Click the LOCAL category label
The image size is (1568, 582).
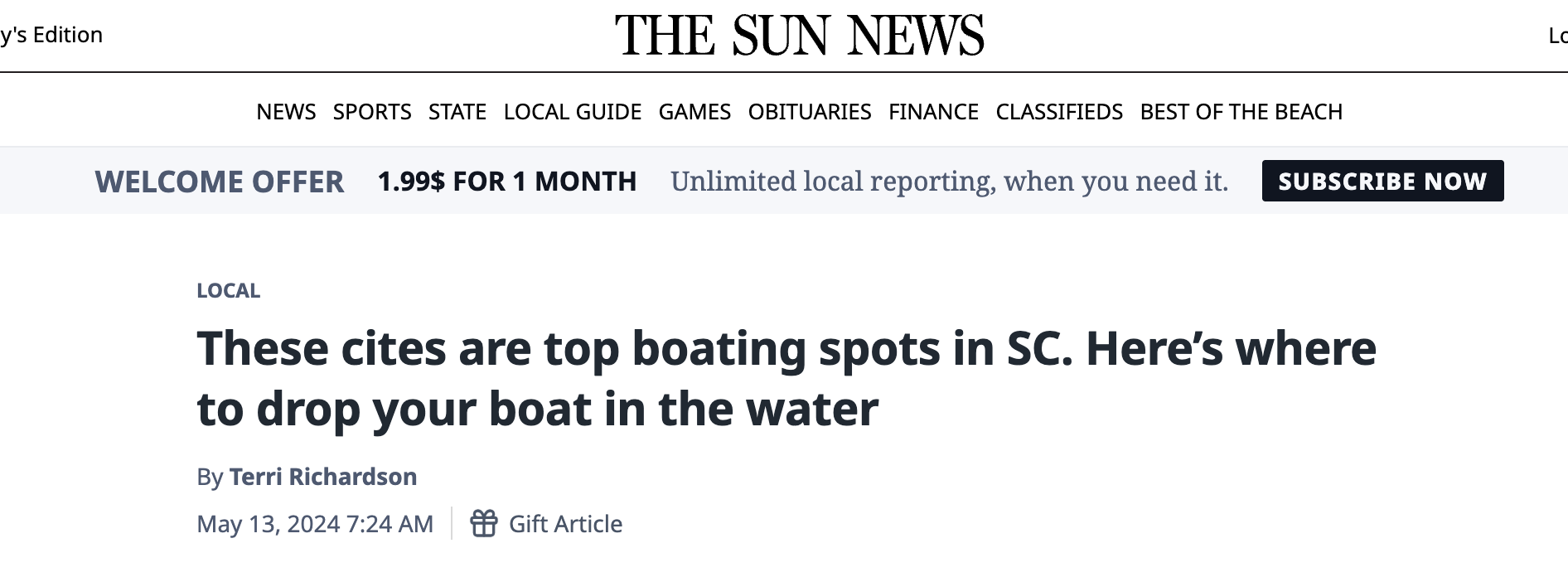click(229, 291)
